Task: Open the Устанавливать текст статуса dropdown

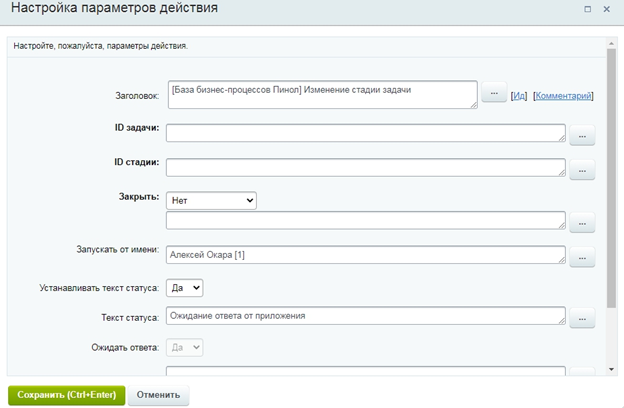Action: 185,287
